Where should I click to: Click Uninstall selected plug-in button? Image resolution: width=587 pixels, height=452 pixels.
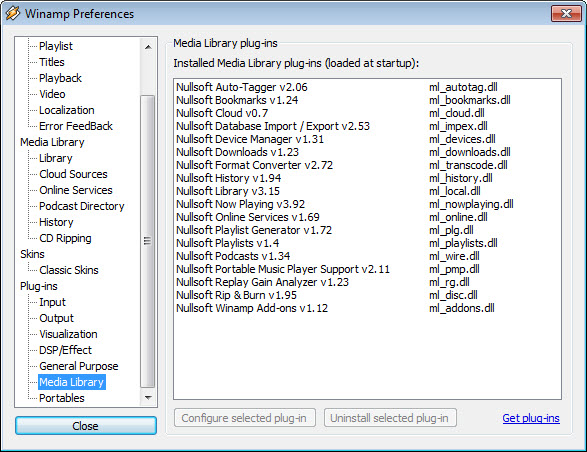390,418
